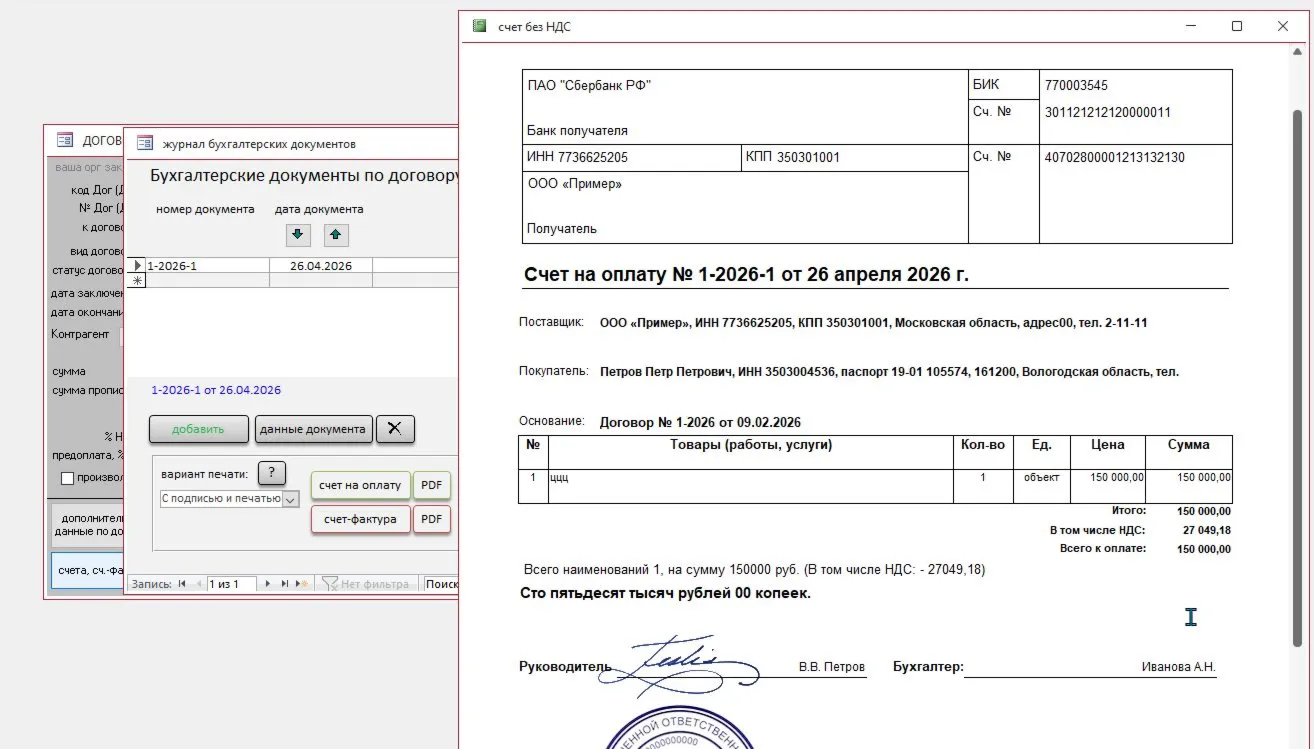Click the 'добавить' button
The width and height of the screenshot is (1314, 749).
click(197, 428)
